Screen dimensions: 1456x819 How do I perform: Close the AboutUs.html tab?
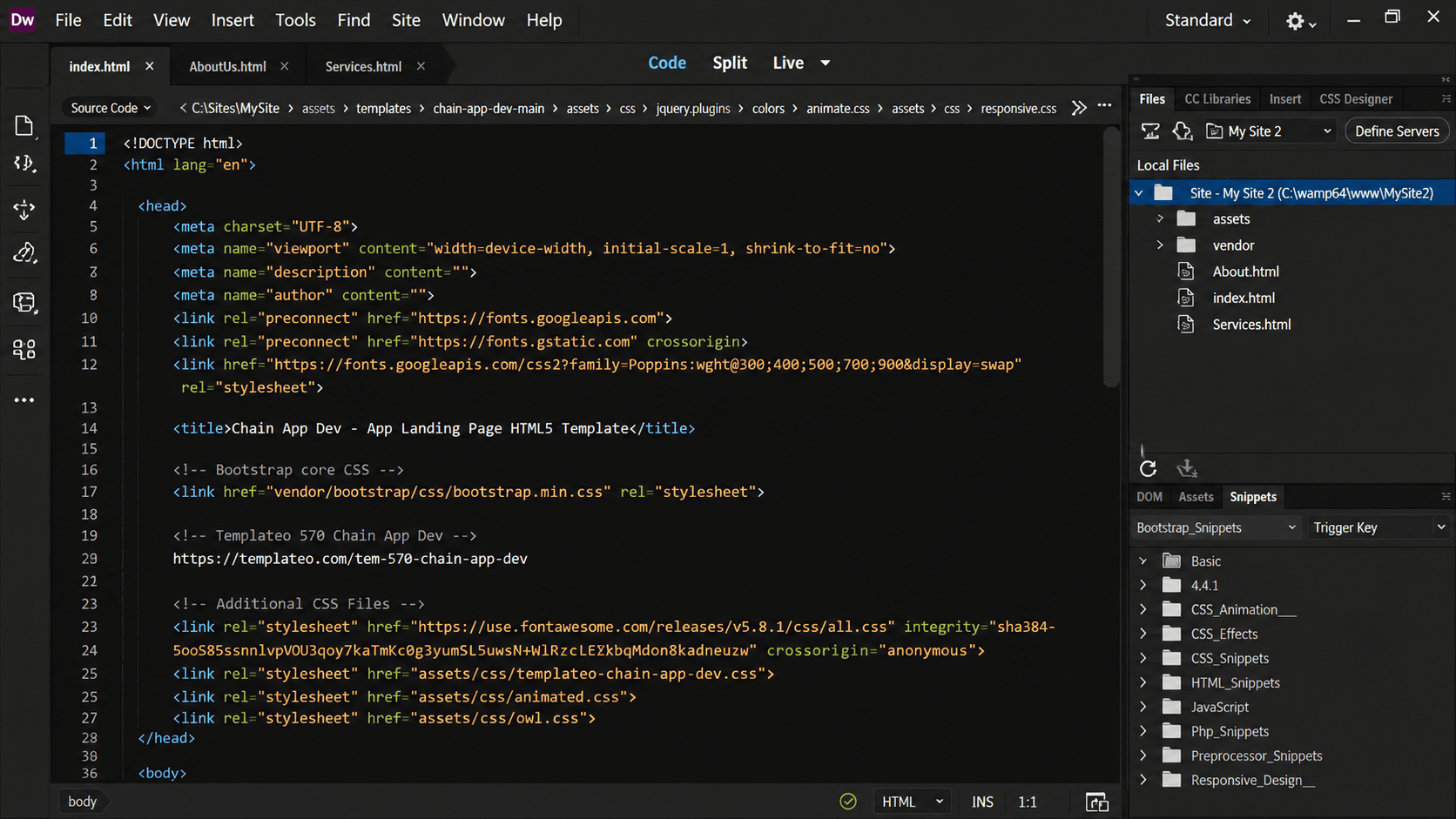click(x=284, y=66)
